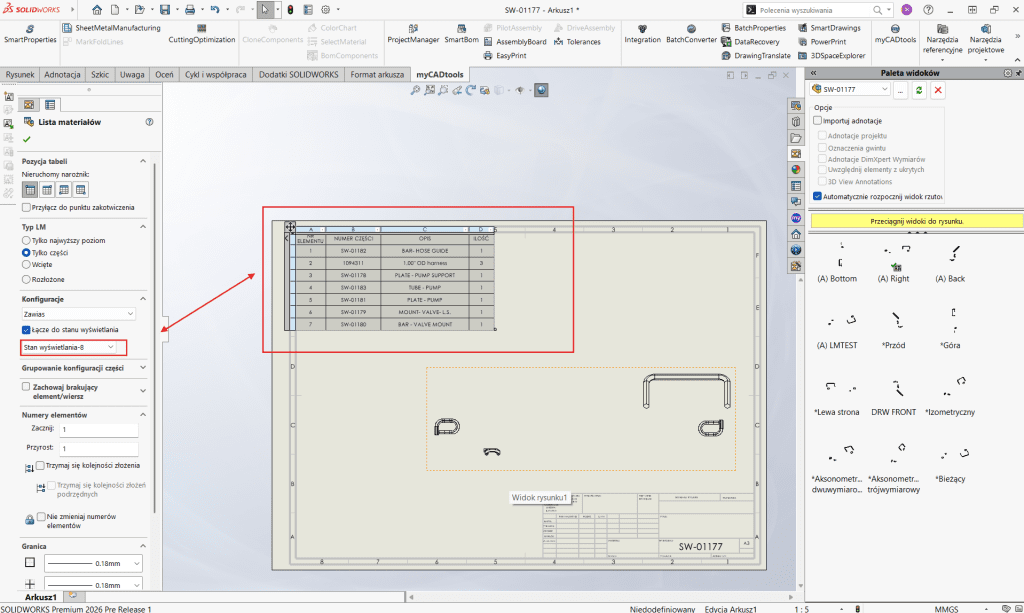Enable 'Przyłącz do punktu zakotwiczenia' checkbox
This screenshot has height=613, width=1024.
click(26, 207)
